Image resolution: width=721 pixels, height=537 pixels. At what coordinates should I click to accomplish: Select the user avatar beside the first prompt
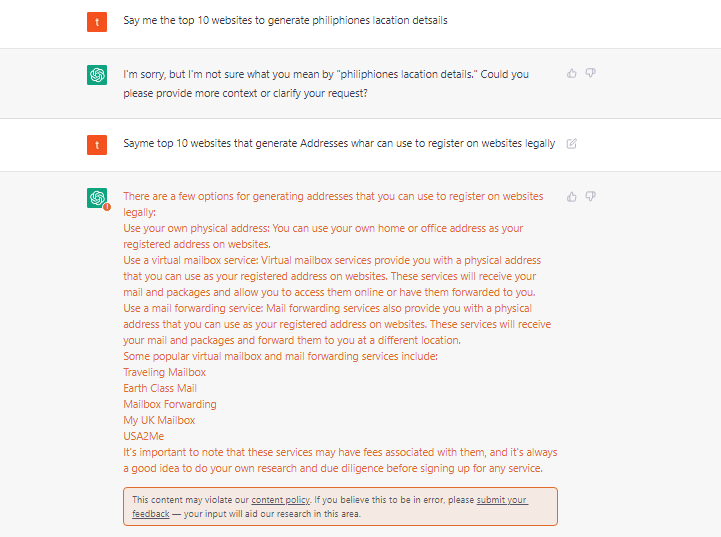[x=97, y=22]
